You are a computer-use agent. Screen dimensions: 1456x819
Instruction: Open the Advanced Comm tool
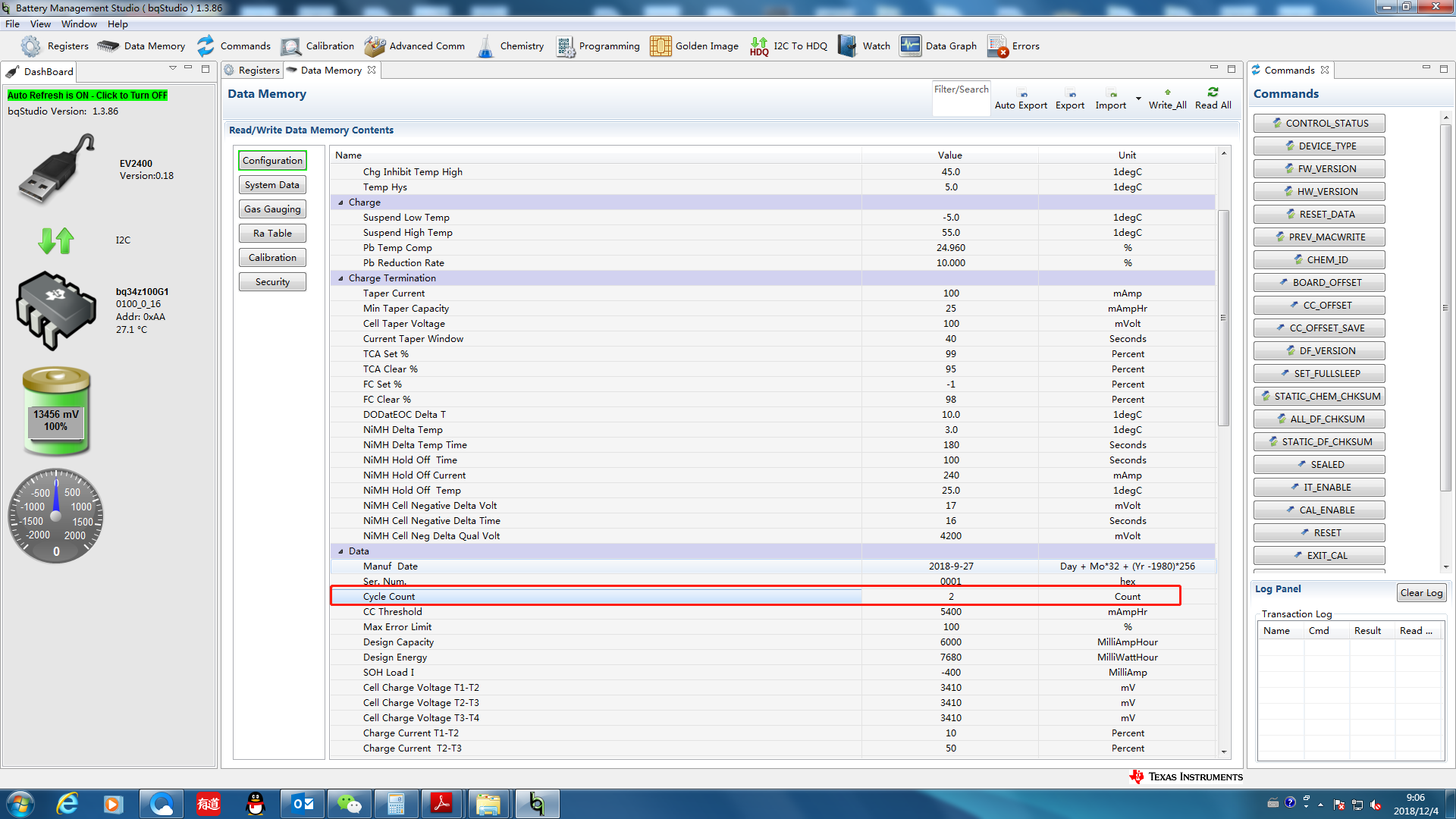375,46
